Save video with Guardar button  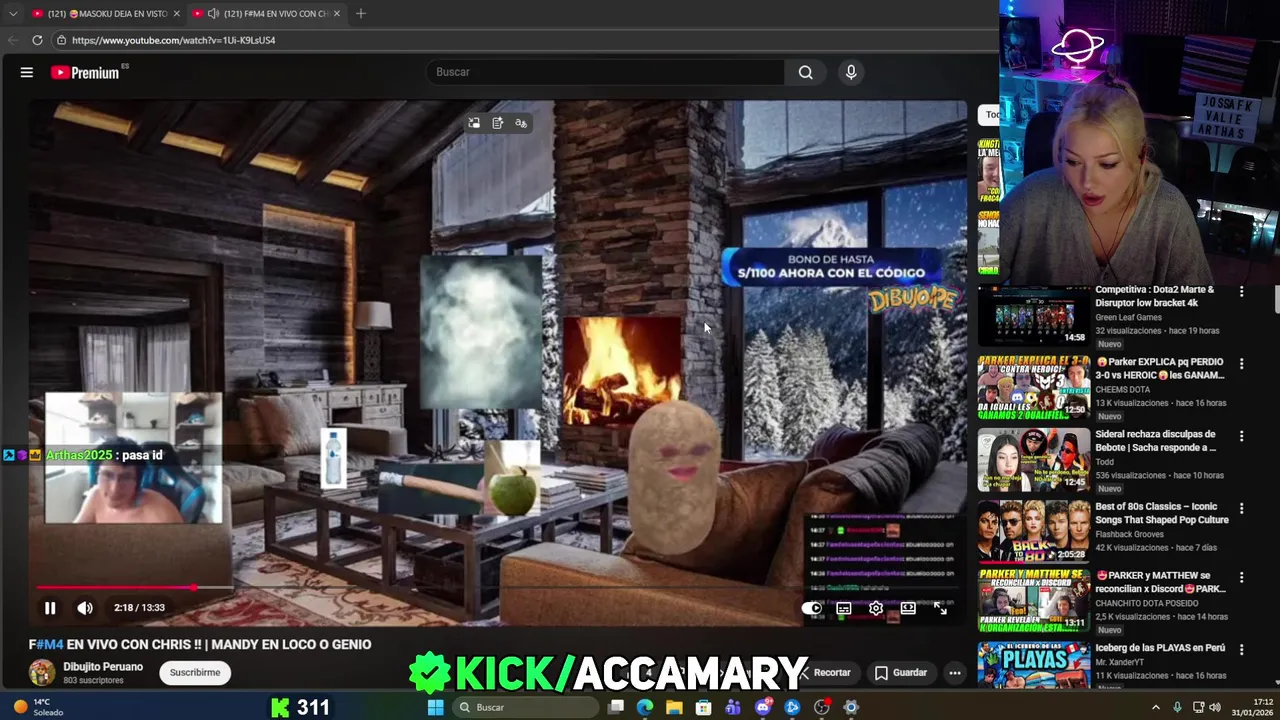click(x=900, y=672)
